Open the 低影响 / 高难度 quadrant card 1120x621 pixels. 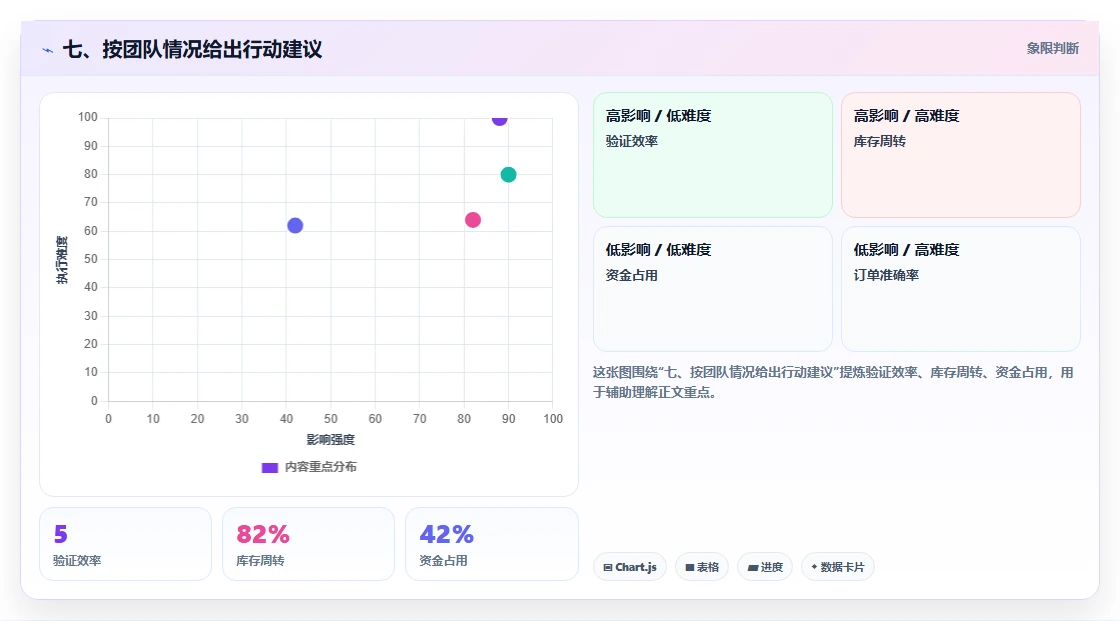tap(961, 289)
